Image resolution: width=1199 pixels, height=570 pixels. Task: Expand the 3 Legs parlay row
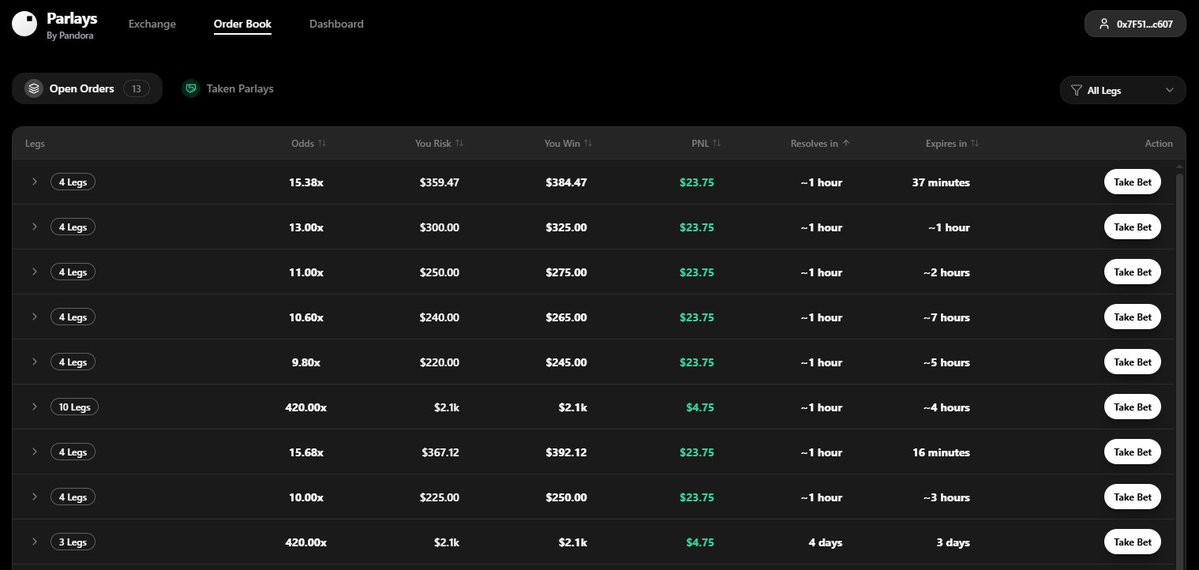tap(34, 542)
